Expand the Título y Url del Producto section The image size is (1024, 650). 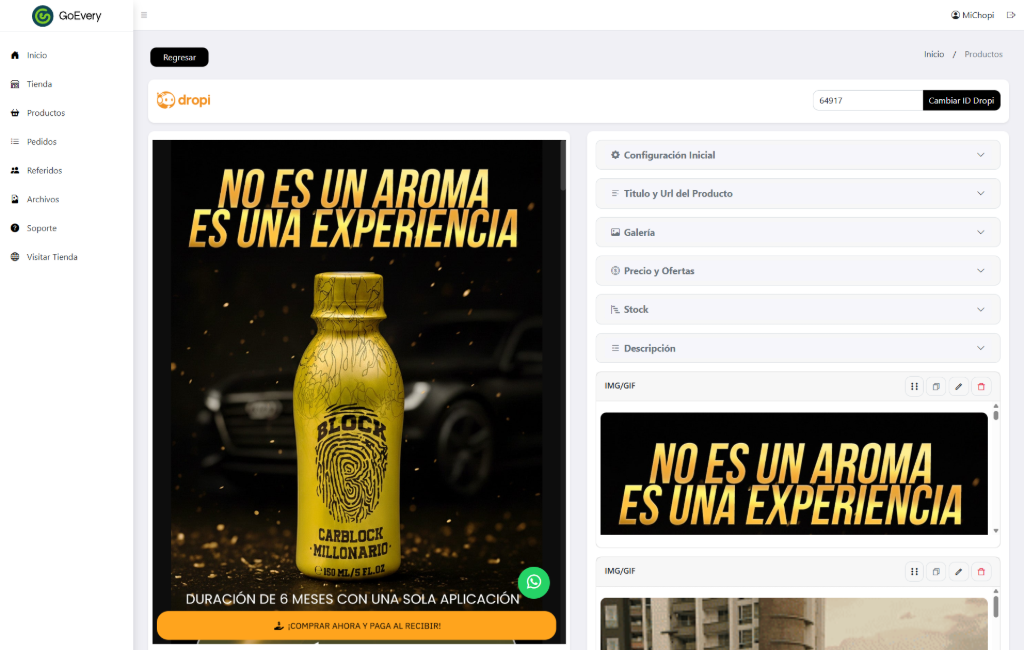pos(797,194)
